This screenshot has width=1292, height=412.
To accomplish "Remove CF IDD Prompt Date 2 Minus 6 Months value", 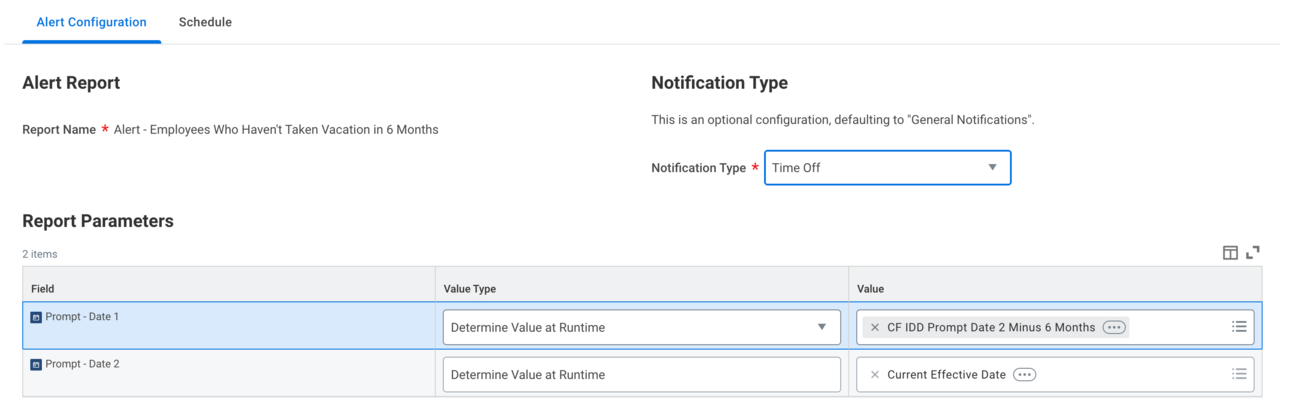I will (x=875, y=327).
